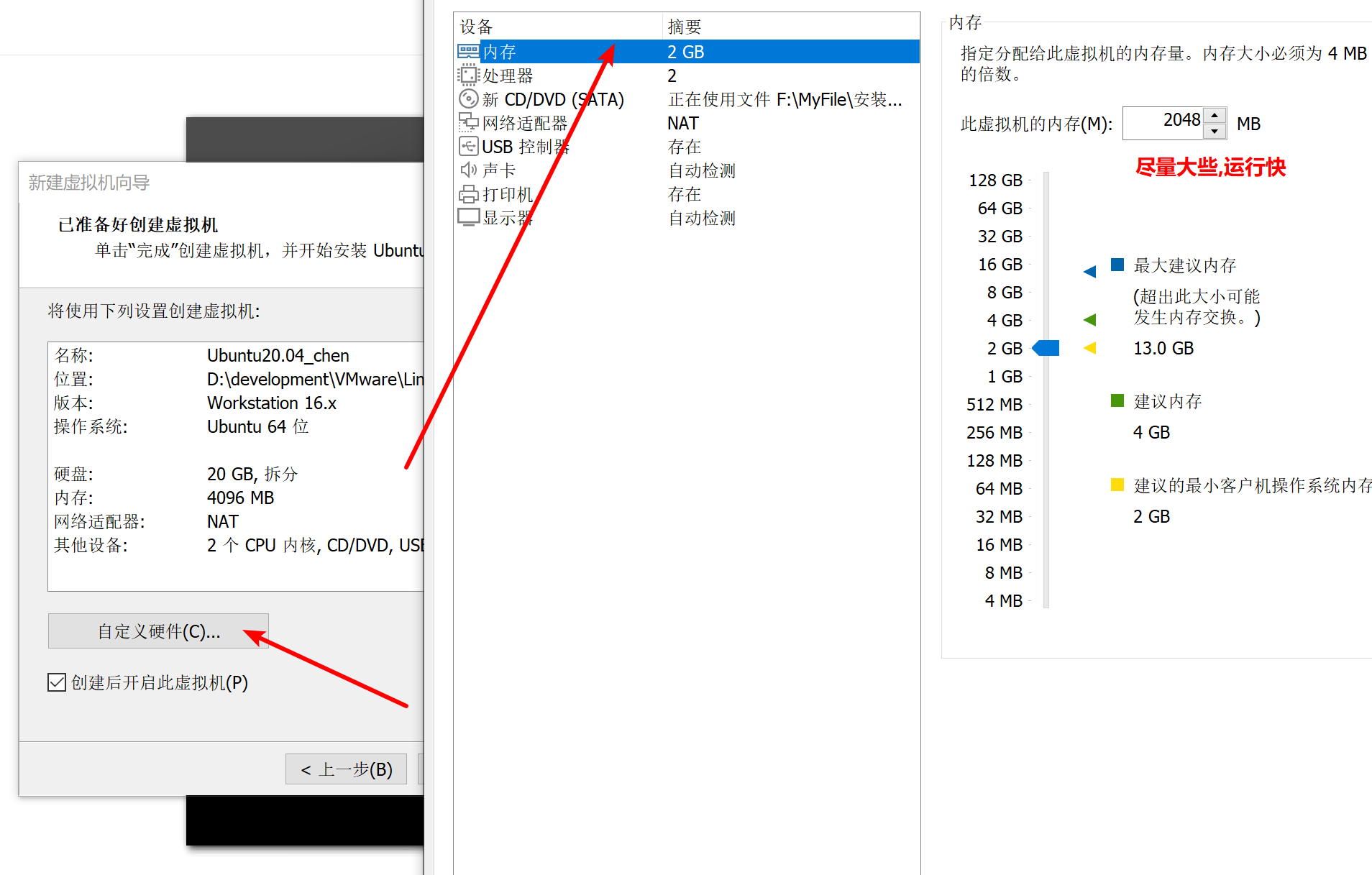Click the 4 MB memory scale label

click(x=1004, y=601)
